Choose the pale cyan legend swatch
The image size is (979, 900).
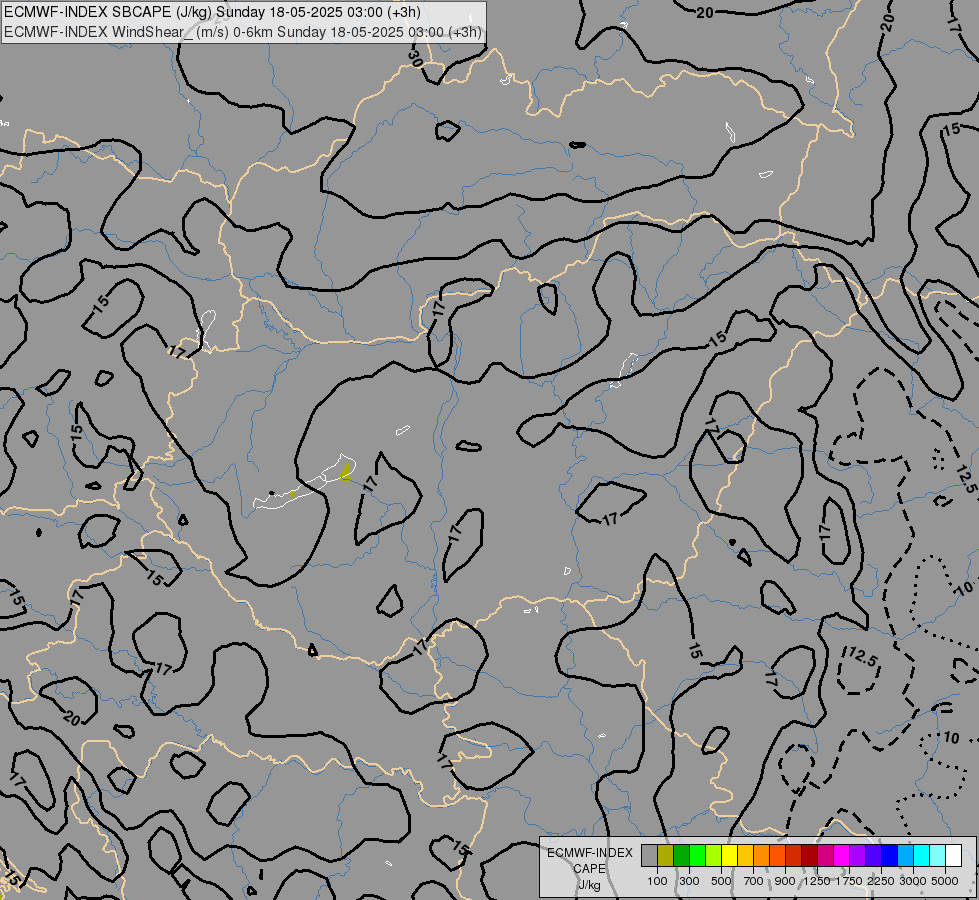(938, 856)
